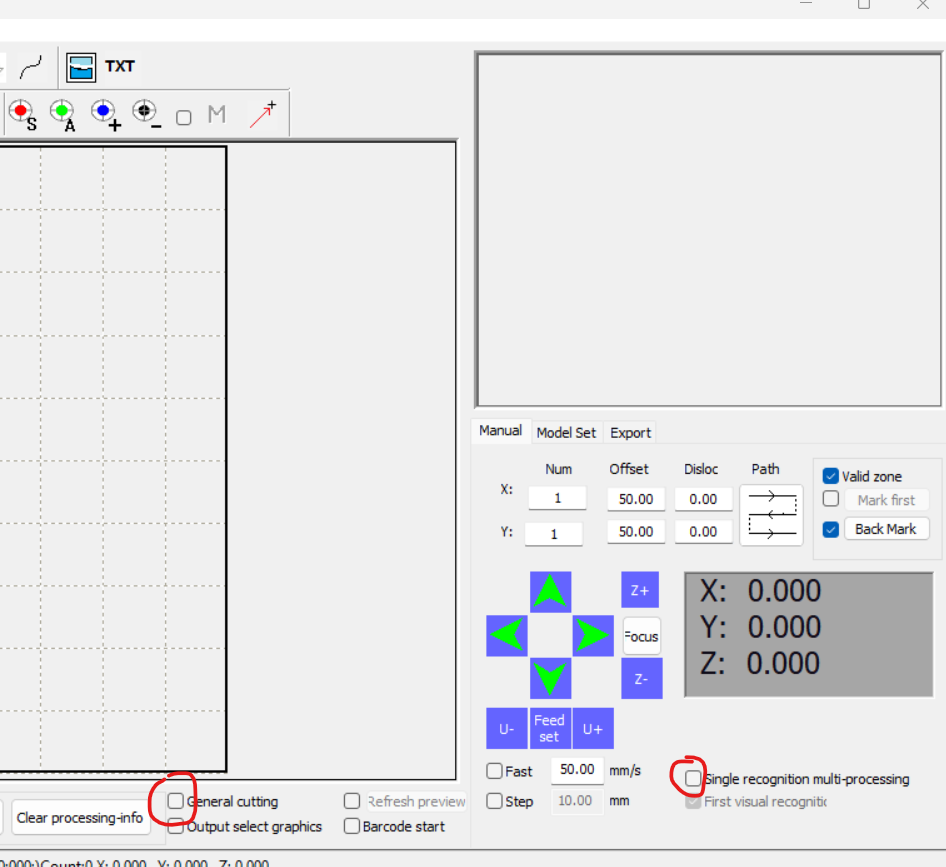Screen dimensions: 946x867
Task: Click the Focus button
Action: [x=641, y=636]
